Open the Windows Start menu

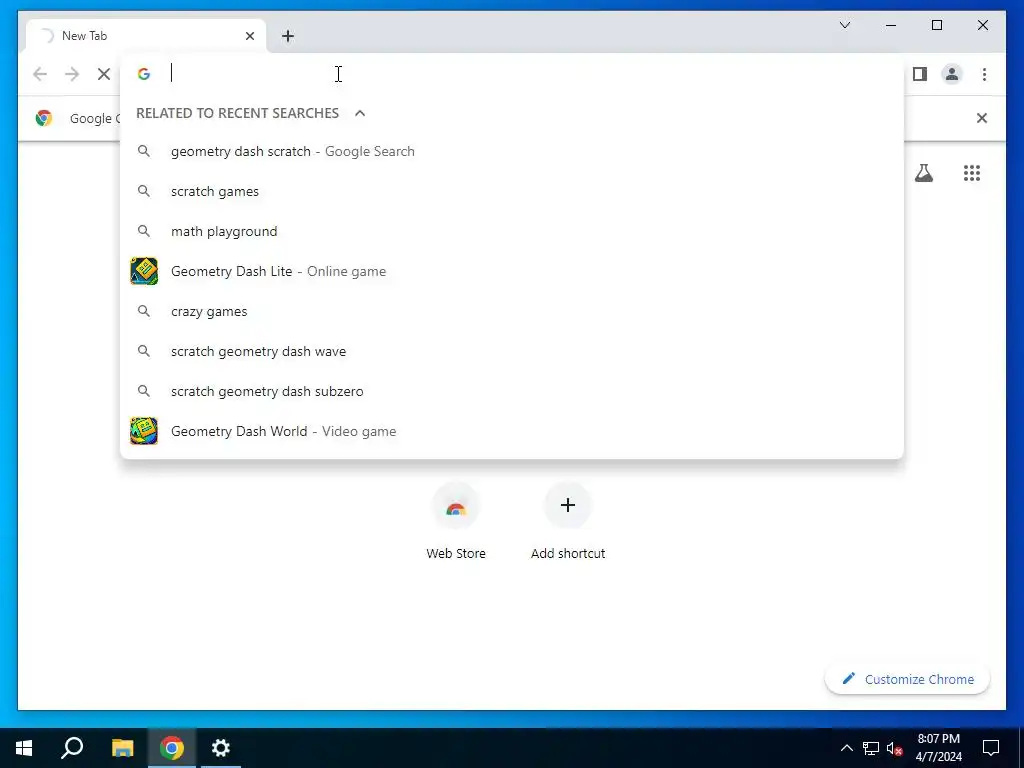(24, 748)
